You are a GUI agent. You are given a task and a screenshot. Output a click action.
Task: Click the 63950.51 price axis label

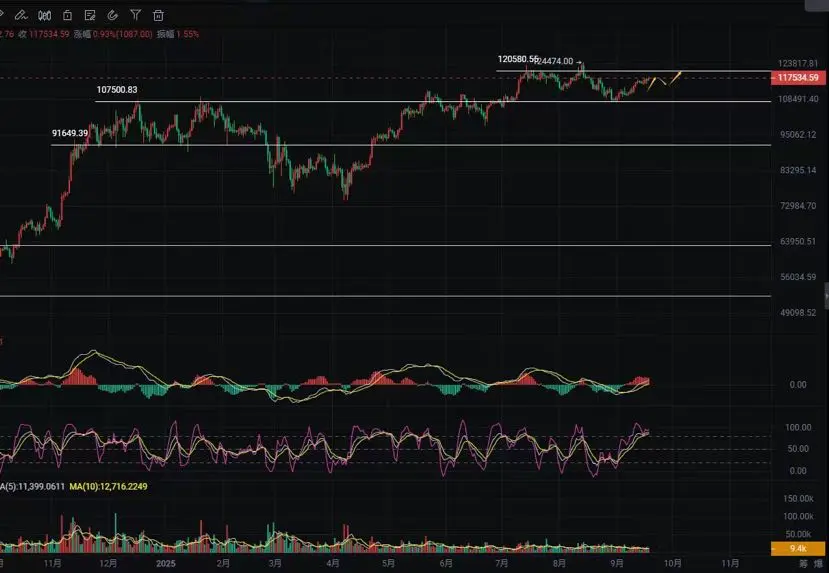798,242
